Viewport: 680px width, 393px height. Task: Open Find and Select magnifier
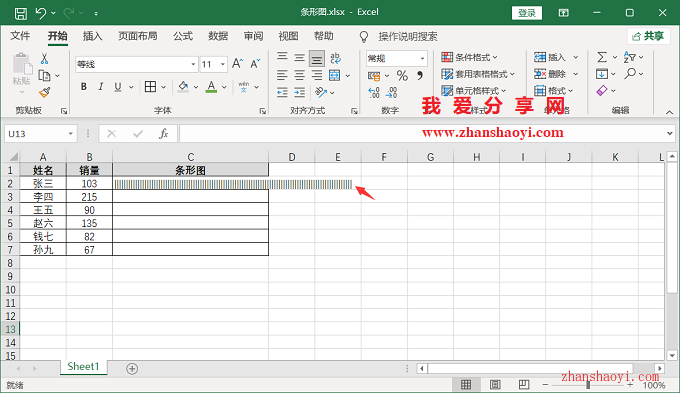pos(630,73)
